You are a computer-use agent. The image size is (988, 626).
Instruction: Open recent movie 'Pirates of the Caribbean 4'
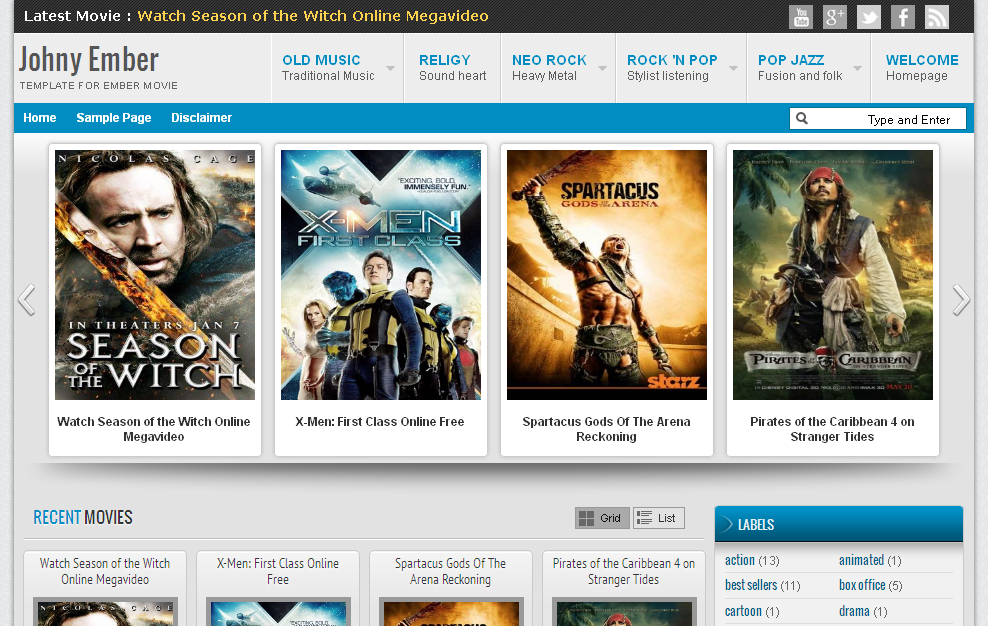pos(624,571)
